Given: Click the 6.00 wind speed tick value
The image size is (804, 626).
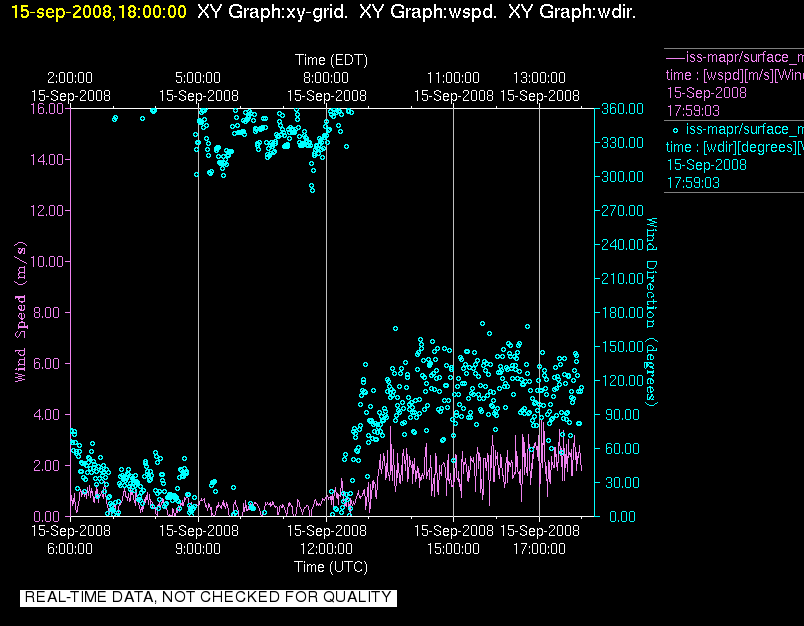Looking at the screenshot, I should pyautogui.click(x=47, y=364).
